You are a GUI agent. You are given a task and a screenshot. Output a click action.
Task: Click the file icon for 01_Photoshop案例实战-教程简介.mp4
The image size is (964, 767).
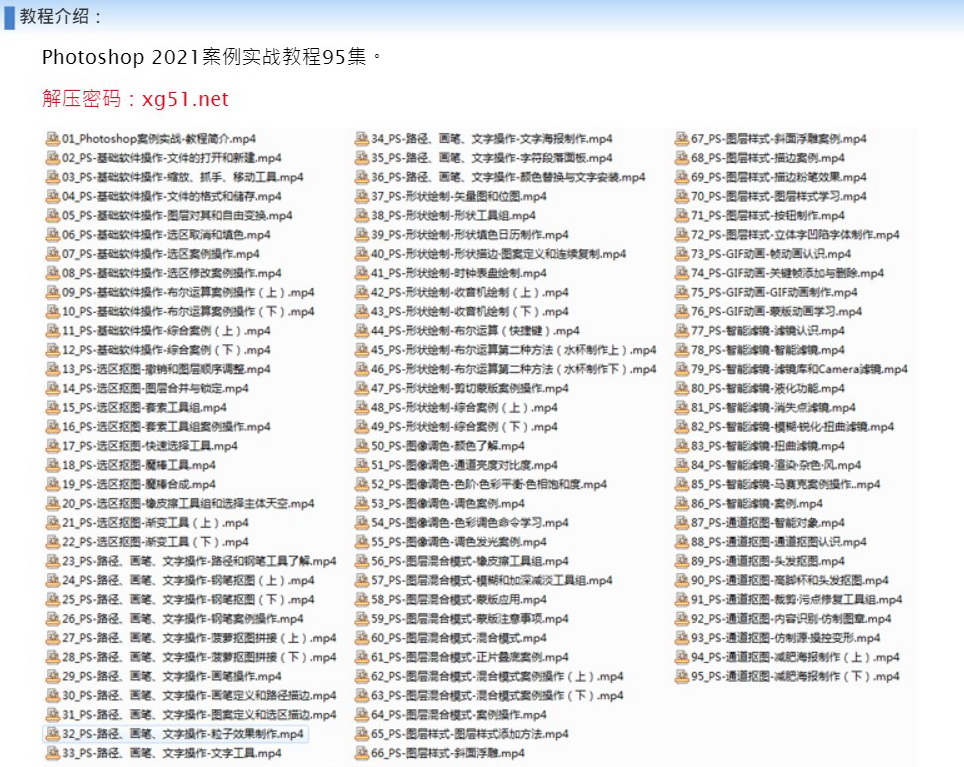pos(53,138)
